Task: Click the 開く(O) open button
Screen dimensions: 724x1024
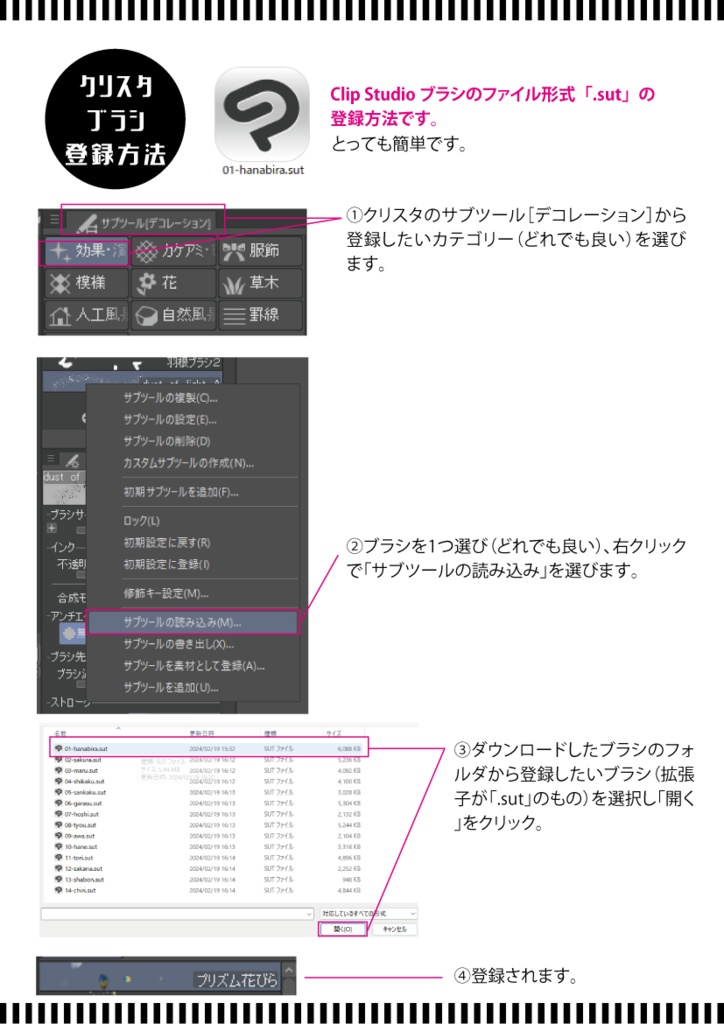Action: 343,929
